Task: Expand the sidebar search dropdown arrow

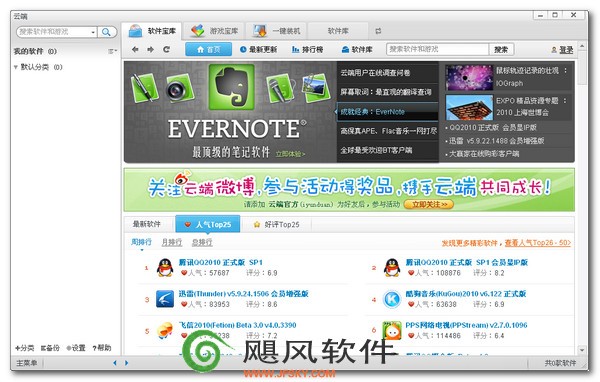Action: (x=93, y=33)
